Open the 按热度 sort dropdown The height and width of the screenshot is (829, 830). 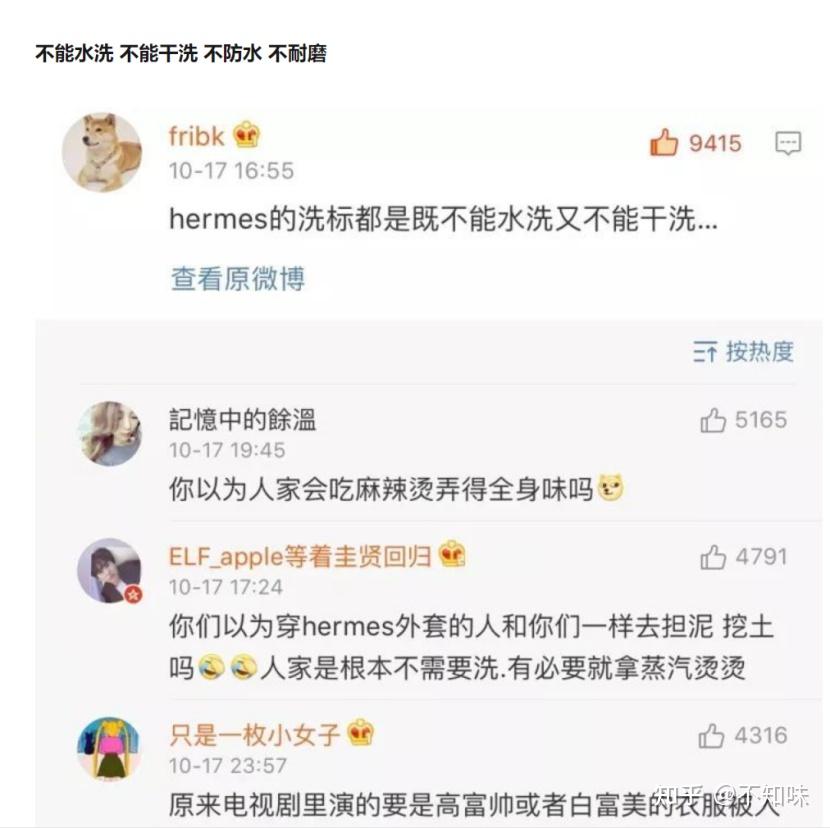point(743,352)
